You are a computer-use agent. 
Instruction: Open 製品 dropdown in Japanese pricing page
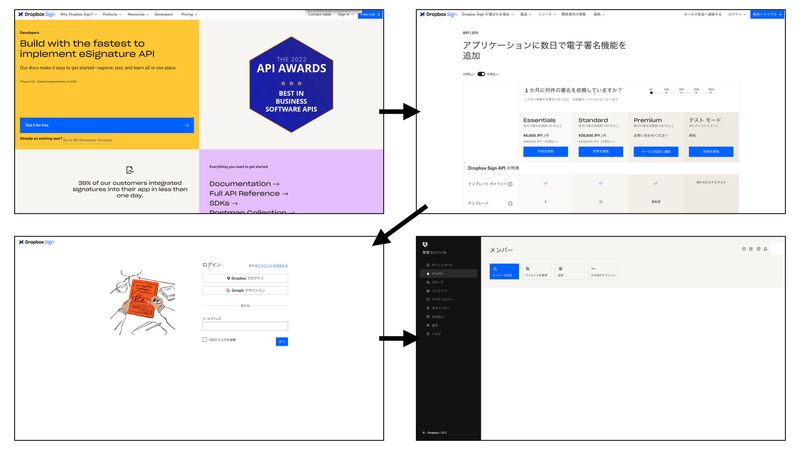point(526,14)
